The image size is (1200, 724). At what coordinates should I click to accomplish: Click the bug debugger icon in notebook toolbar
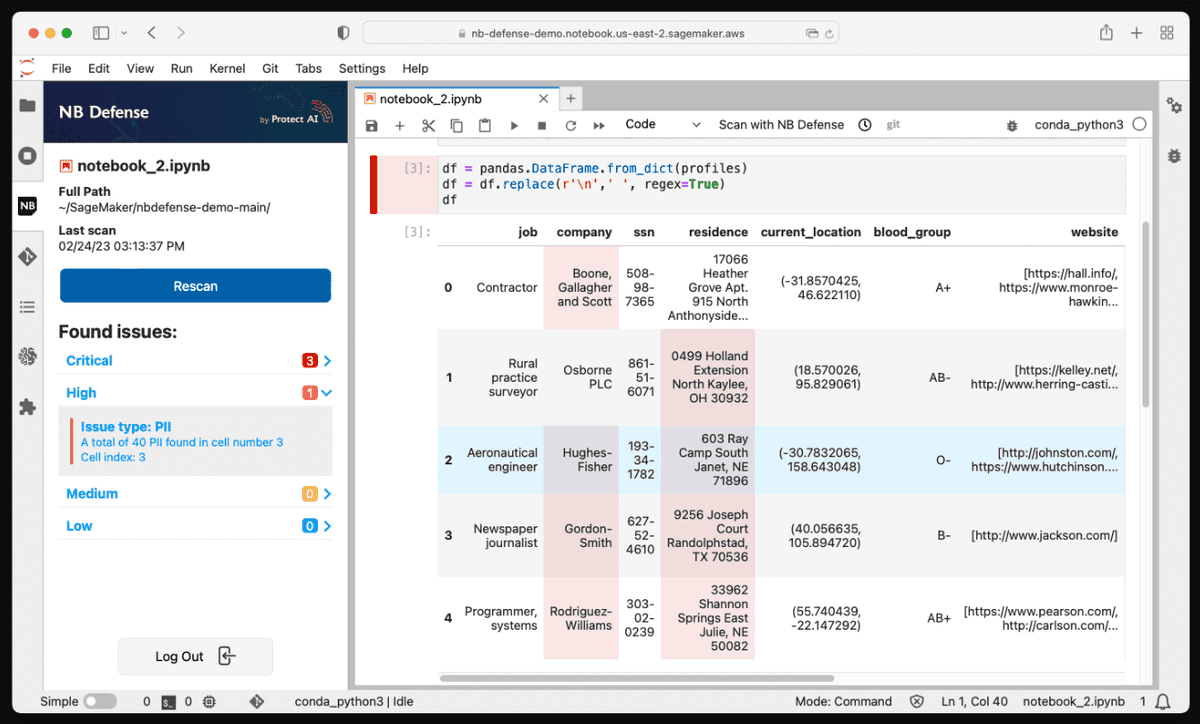pos(1012,126)
